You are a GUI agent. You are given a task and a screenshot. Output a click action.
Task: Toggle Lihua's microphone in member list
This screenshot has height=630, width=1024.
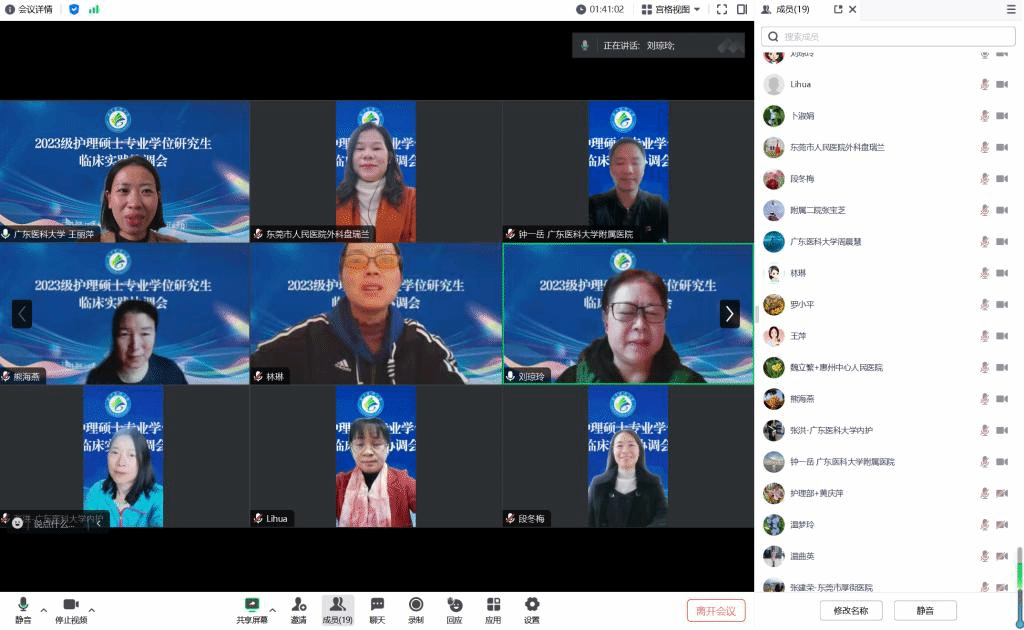tap(984, 85)
